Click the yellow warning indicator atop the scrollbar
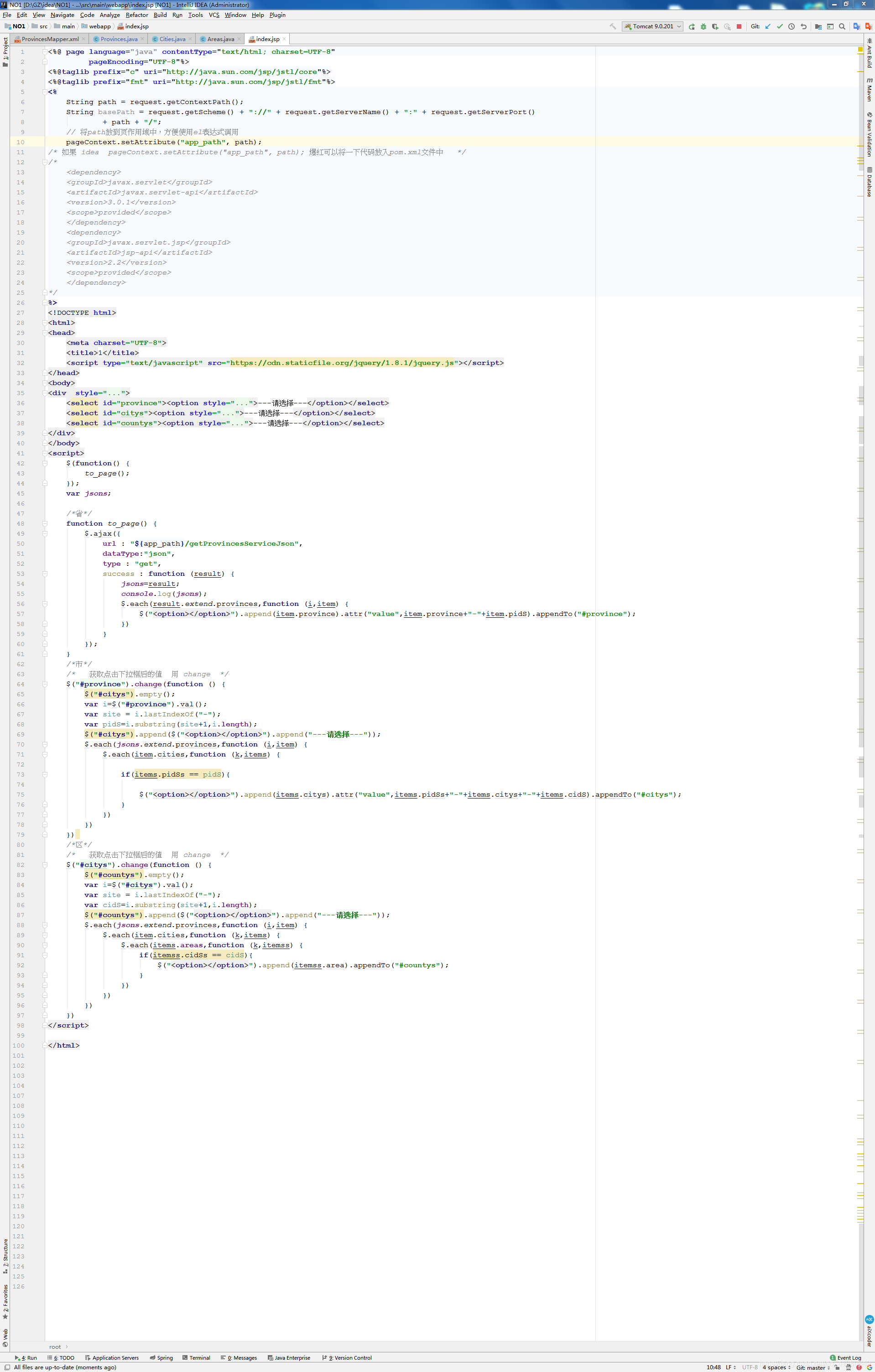Screen dimensions: 875x1372 (x=860, y=50)
